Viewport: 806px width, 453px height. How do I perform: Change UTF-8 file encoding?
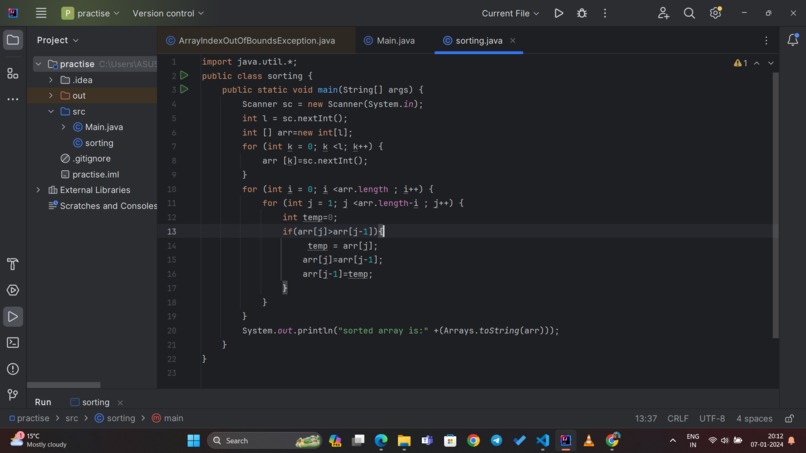tap(712, 419)
